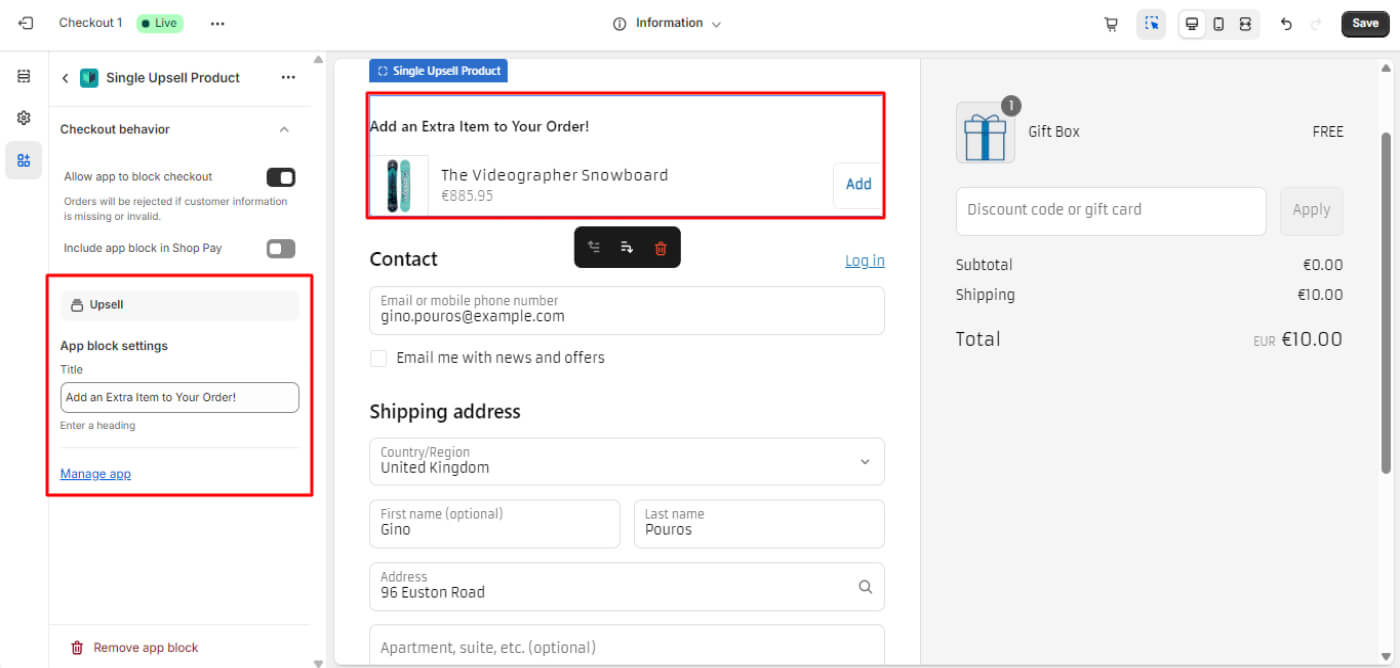Screen dimensions: 1400x668
Task: Click the Save button
Action: [x=1365, y=23]
